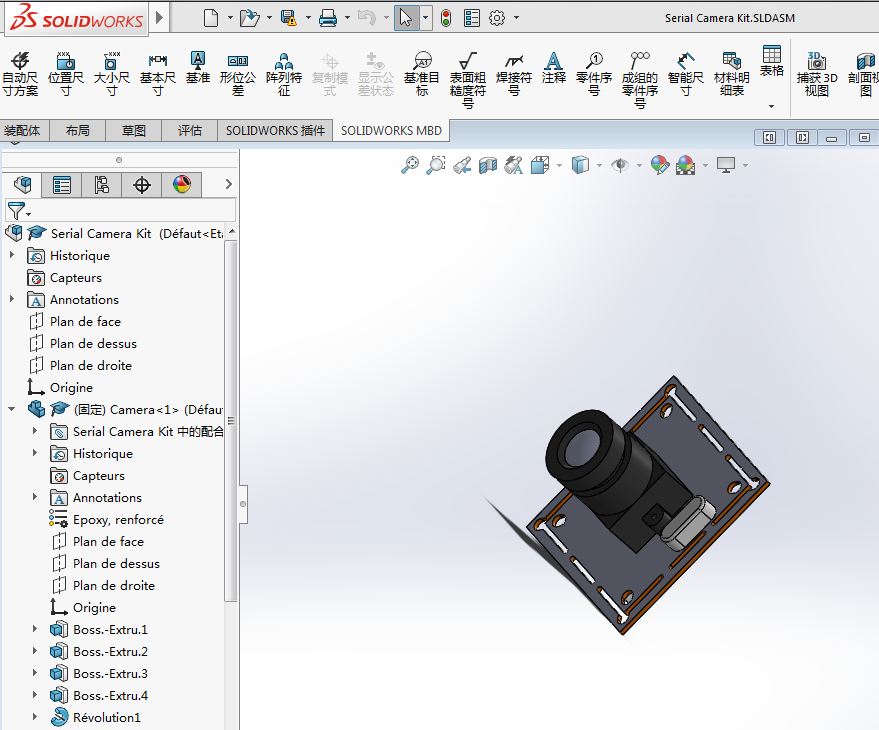Switch to the 装配体 tab

(x=22, y=131)
